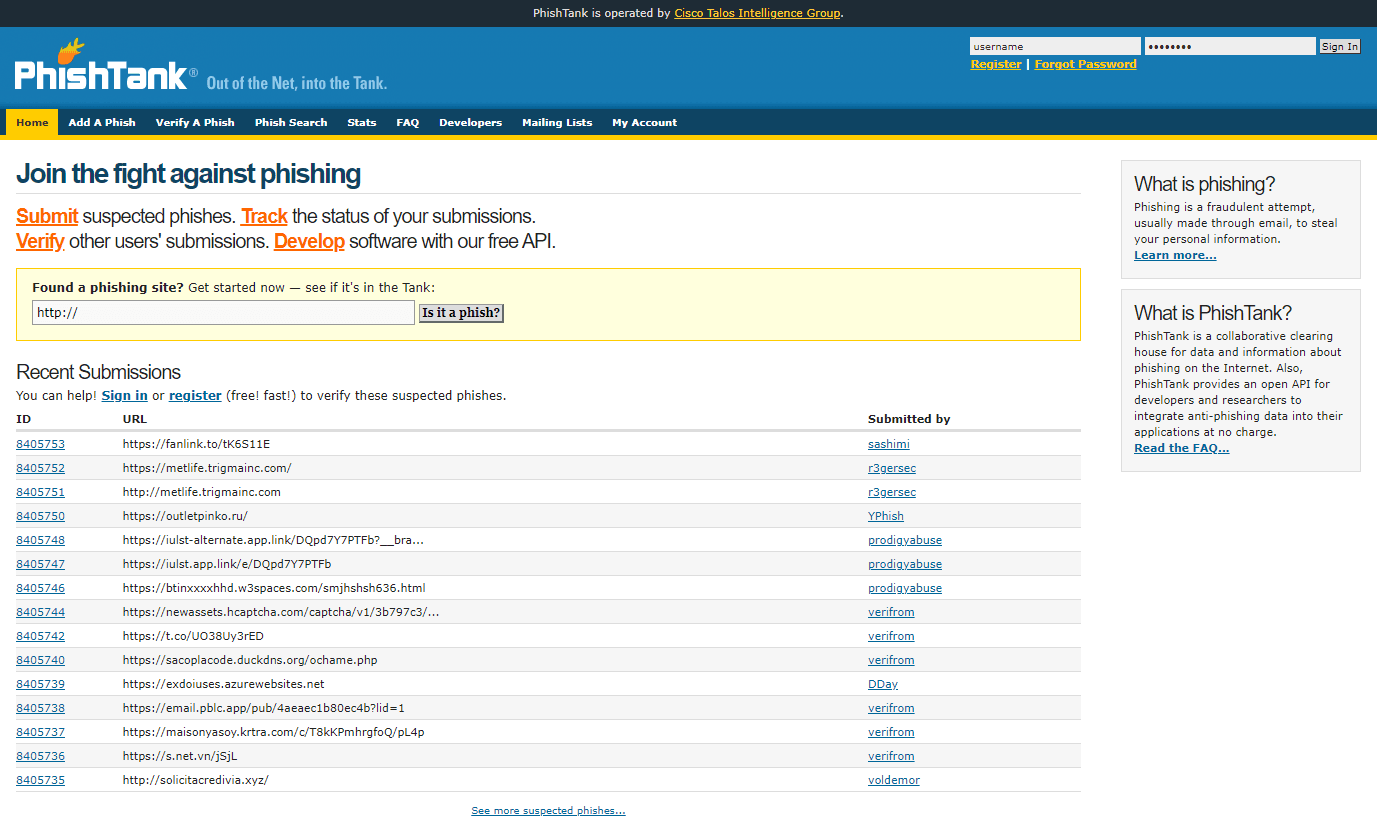Viewport: 1377px width, 825px height.
Task: Open submission ID 8405747
Action: [40, 564]
